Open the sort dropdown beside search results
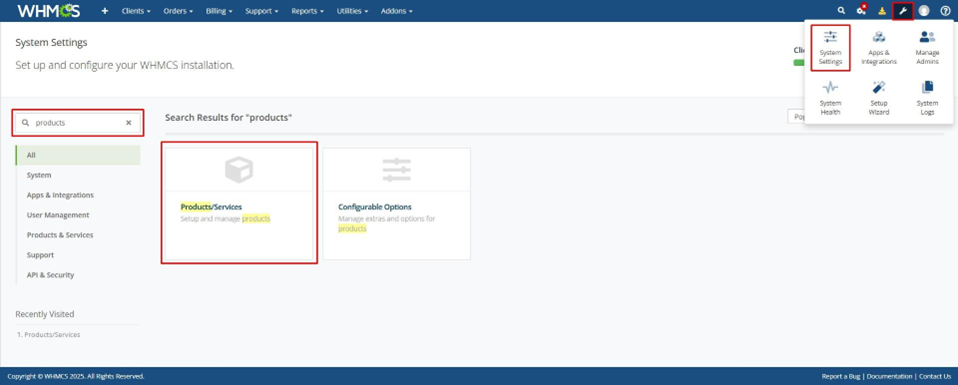This screenshot has height=385, width=958. click(796, 117)
